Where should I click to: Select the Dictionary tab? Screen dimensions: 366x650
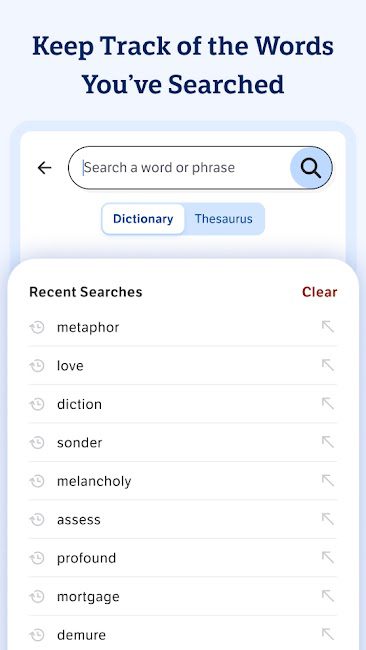pos(143,219)
